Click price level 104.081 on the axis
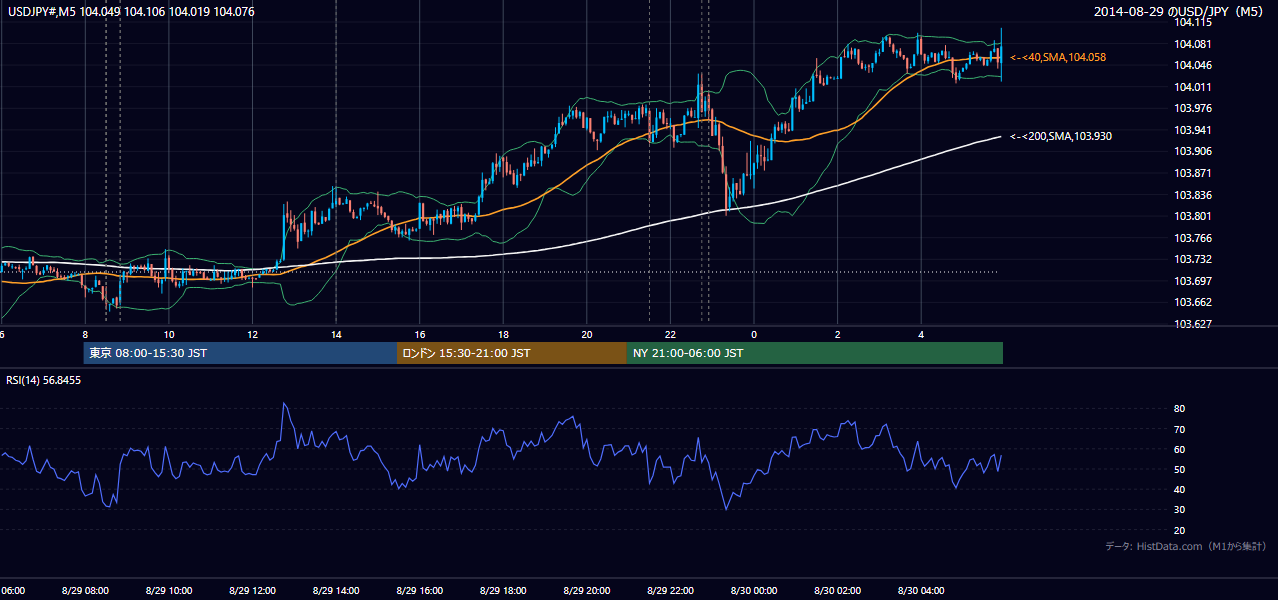Screen dimensions: 1278x600 [1193, 44]
